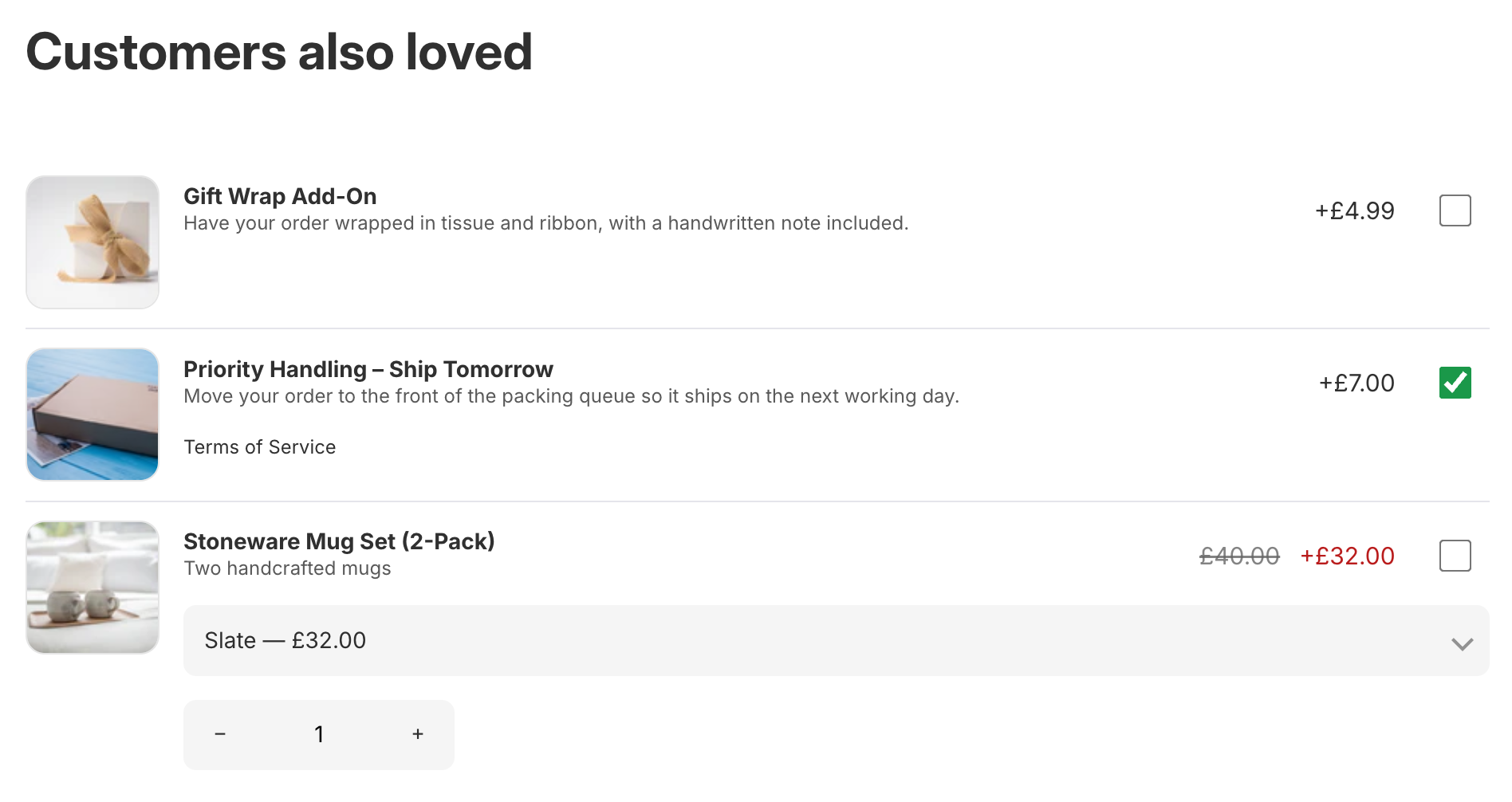Select the Stoneware Mug Set checkbox

click(1455, 556)
